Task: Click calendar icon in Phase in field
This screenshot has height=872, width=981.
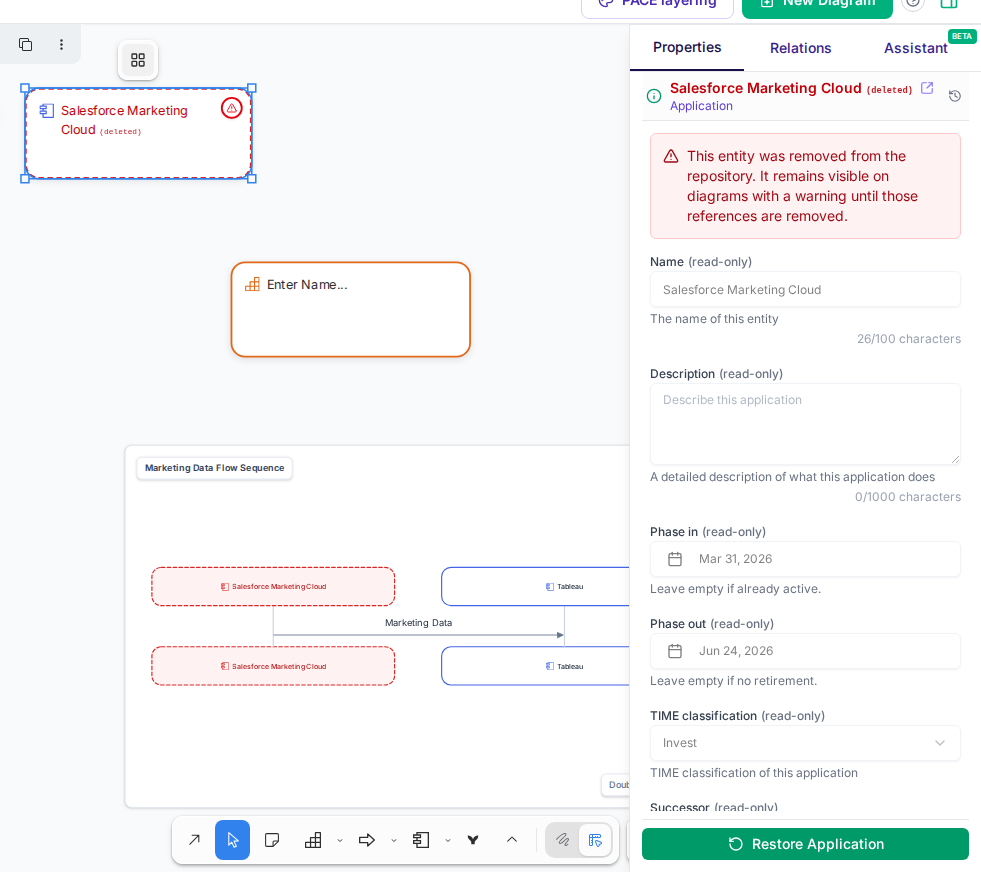Action: pos(675,559)
